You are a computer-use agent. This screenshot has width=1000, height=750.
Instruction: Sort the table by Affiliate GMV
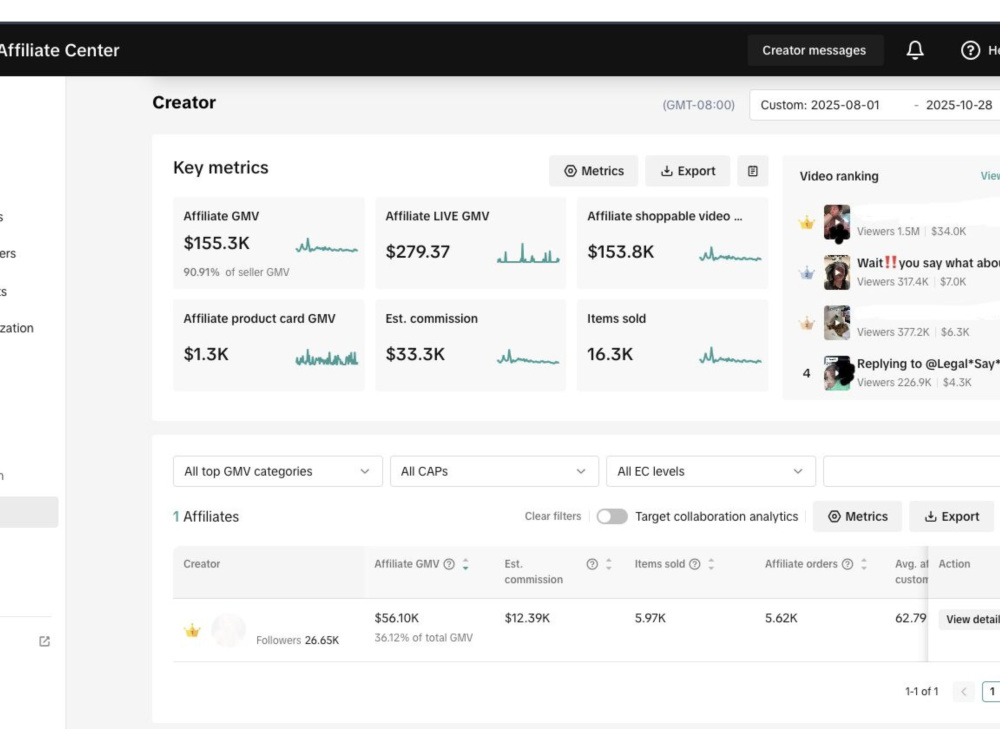(x=466, y=564)
